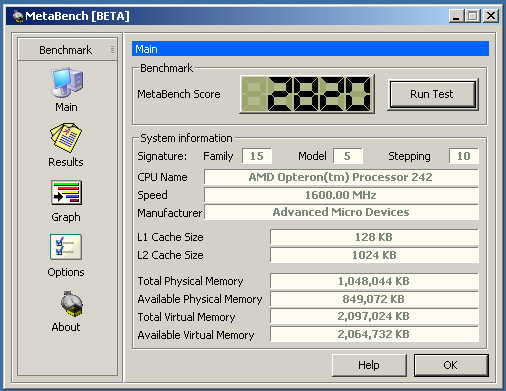
Task: Click the Benchmark sidebar header
Action: tap(67, 50)
